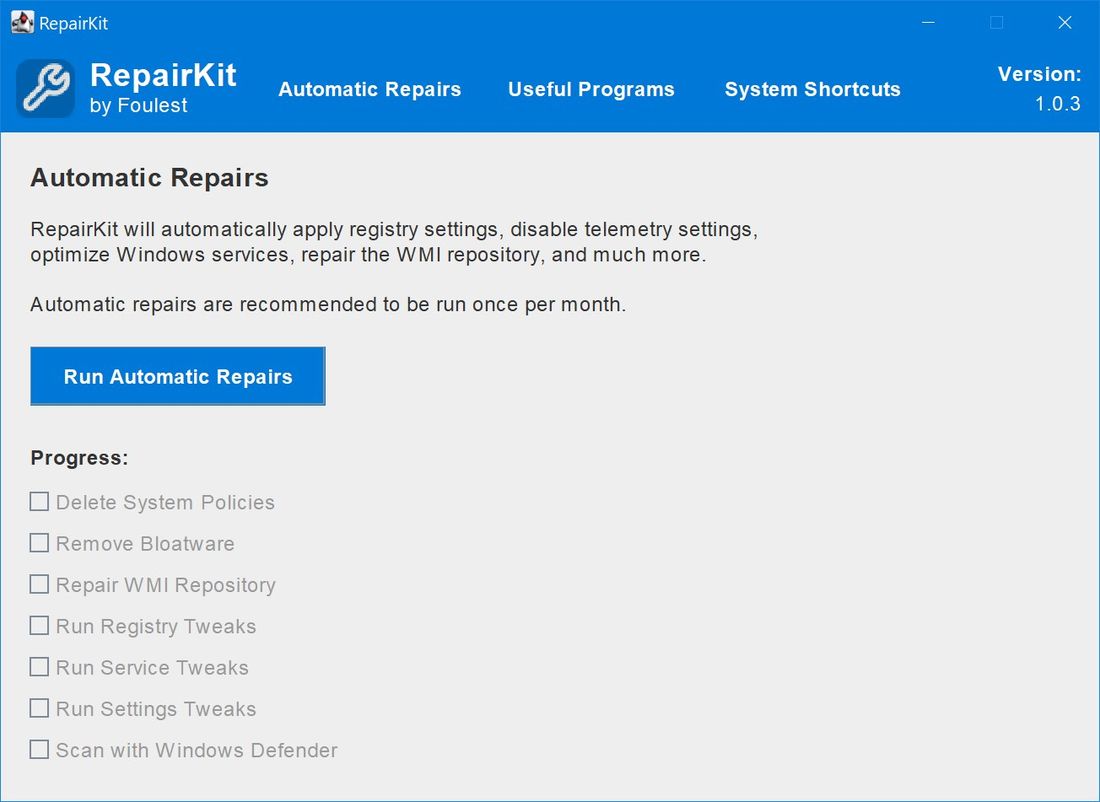This screenshot has width=1100, height=802.
Task: Minimize the RepairKit window
Action: [927, 22]
